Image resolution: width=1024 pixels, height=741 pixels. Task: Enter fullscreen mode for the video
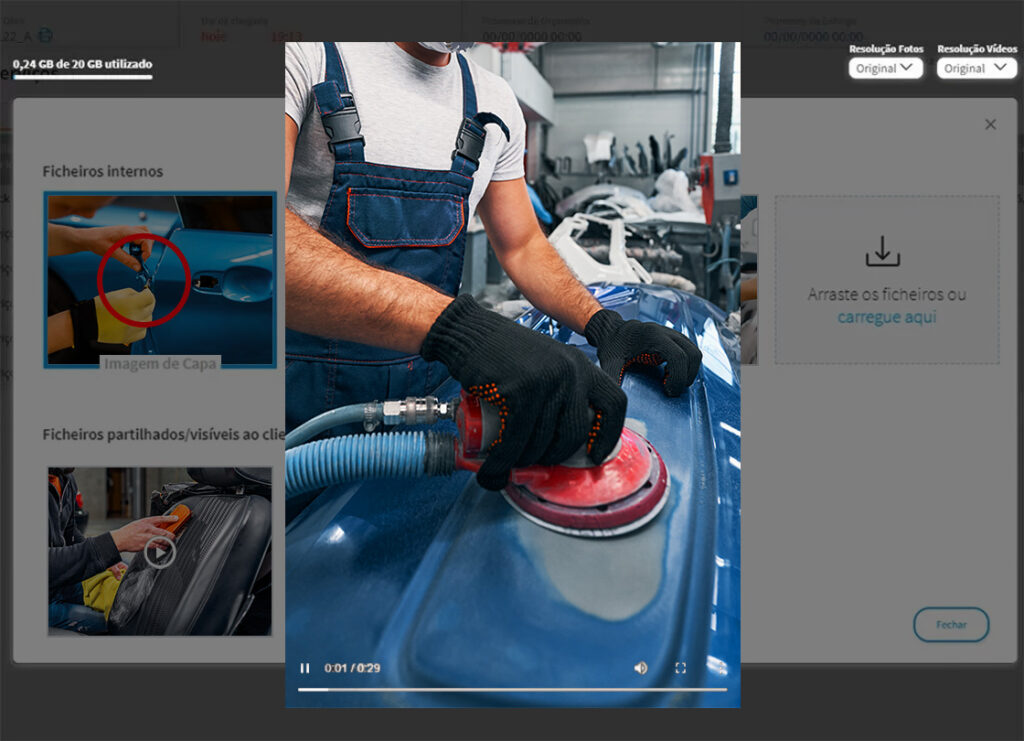click(x=680, y=668)
